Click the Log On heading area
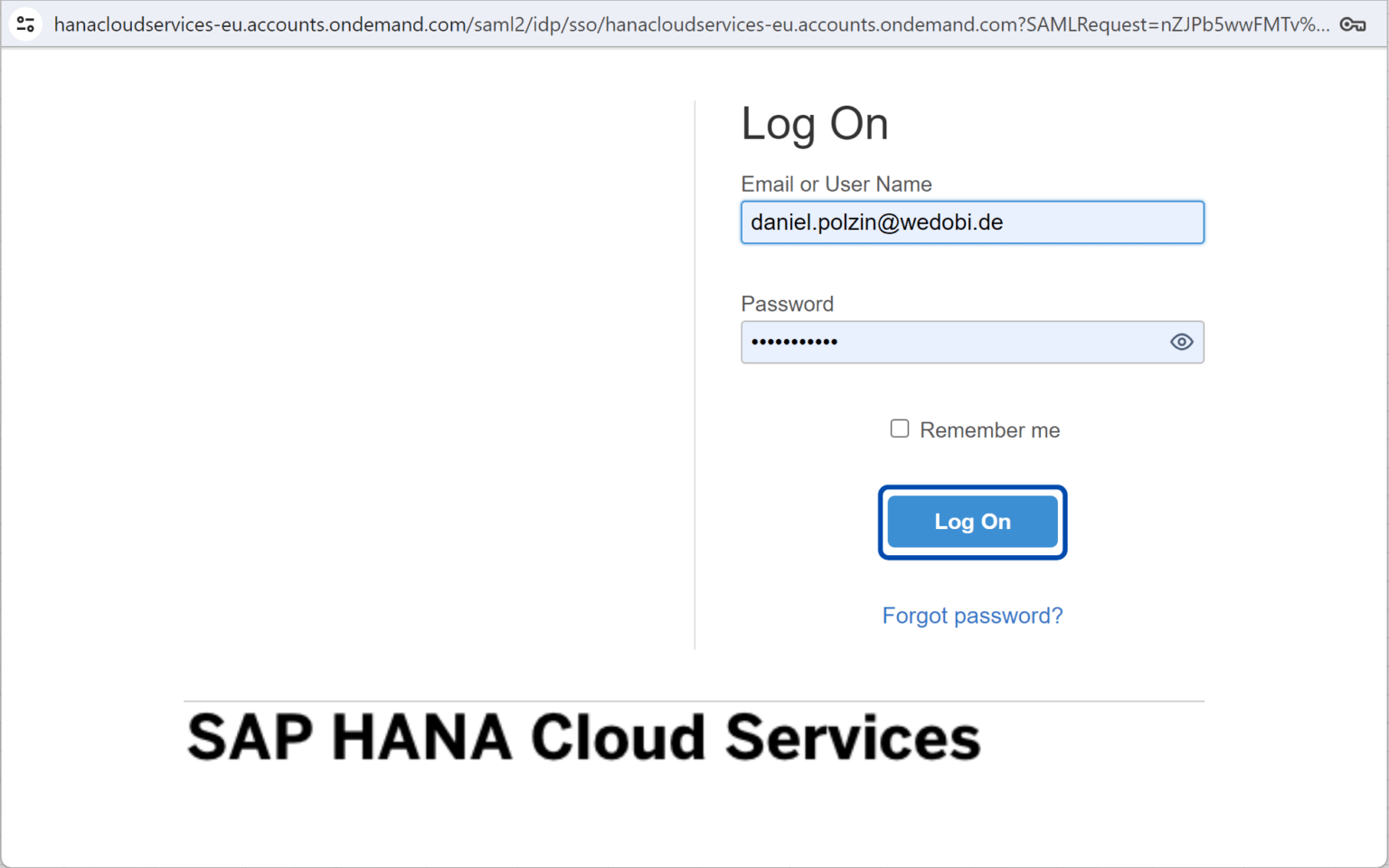 814,124
